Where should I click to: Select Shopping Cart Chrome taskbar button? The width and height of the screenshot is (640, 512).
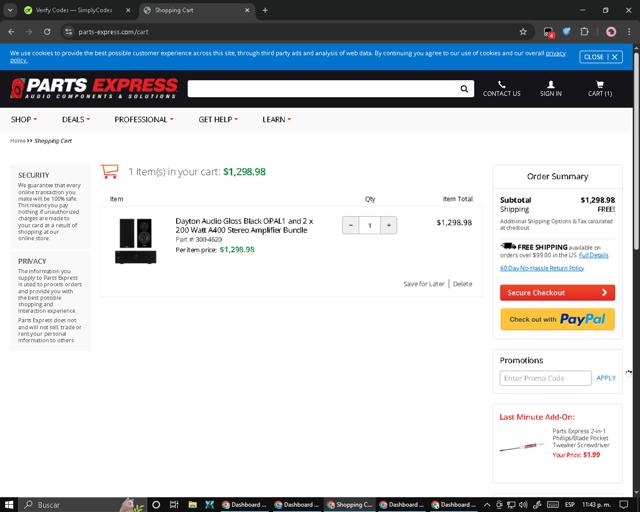pyautogui.click(x=349, y=505)
